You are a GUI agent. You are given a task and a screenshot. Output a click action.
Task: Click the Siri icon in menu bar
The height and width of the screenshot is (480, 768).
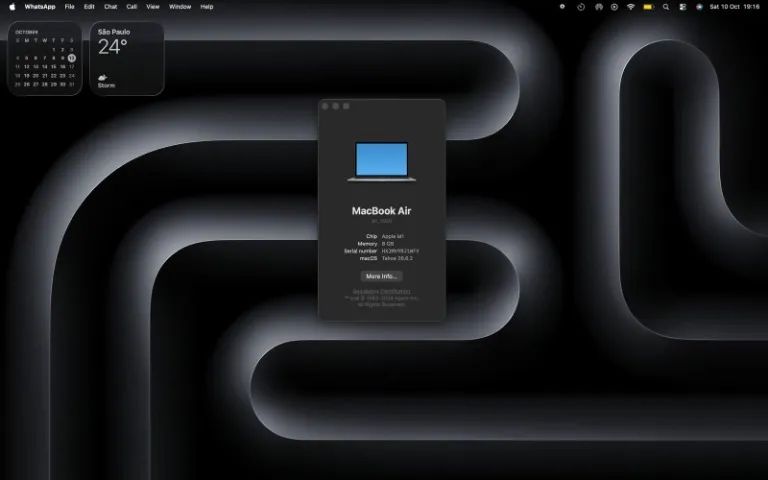pos(699,7)
